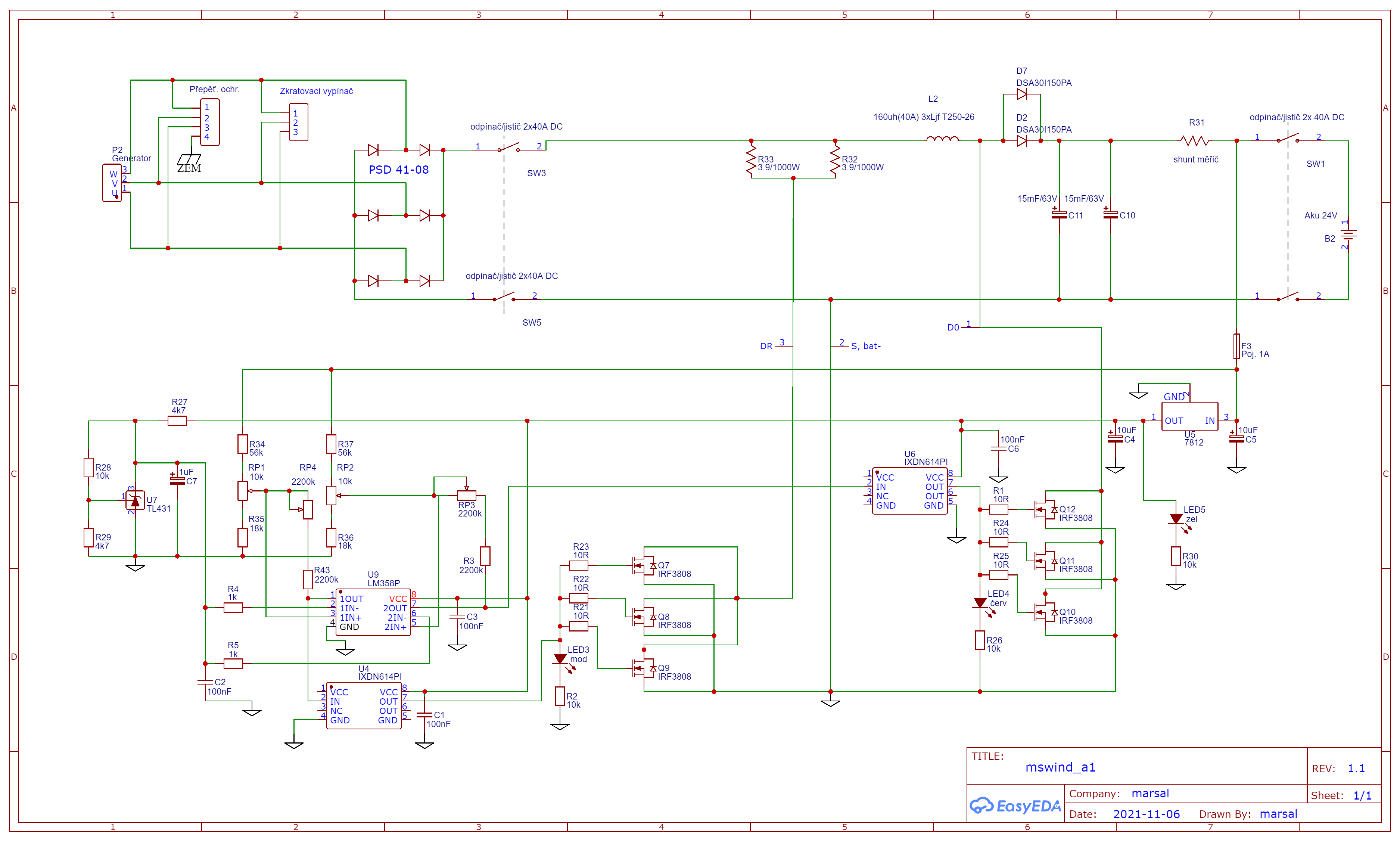1400x841 pixels.
Task: Select the C6 100nF capacitor symbol
Action: coord(998,449)
